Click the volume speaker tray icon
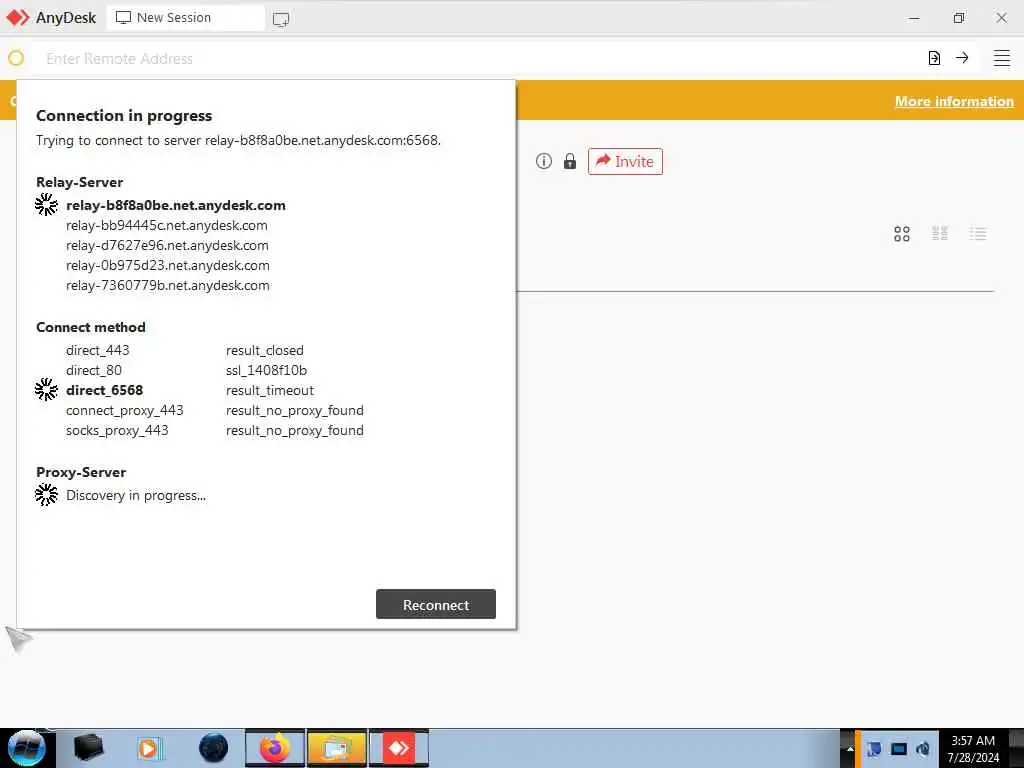1024x768 pixels. tap(923, 748)
